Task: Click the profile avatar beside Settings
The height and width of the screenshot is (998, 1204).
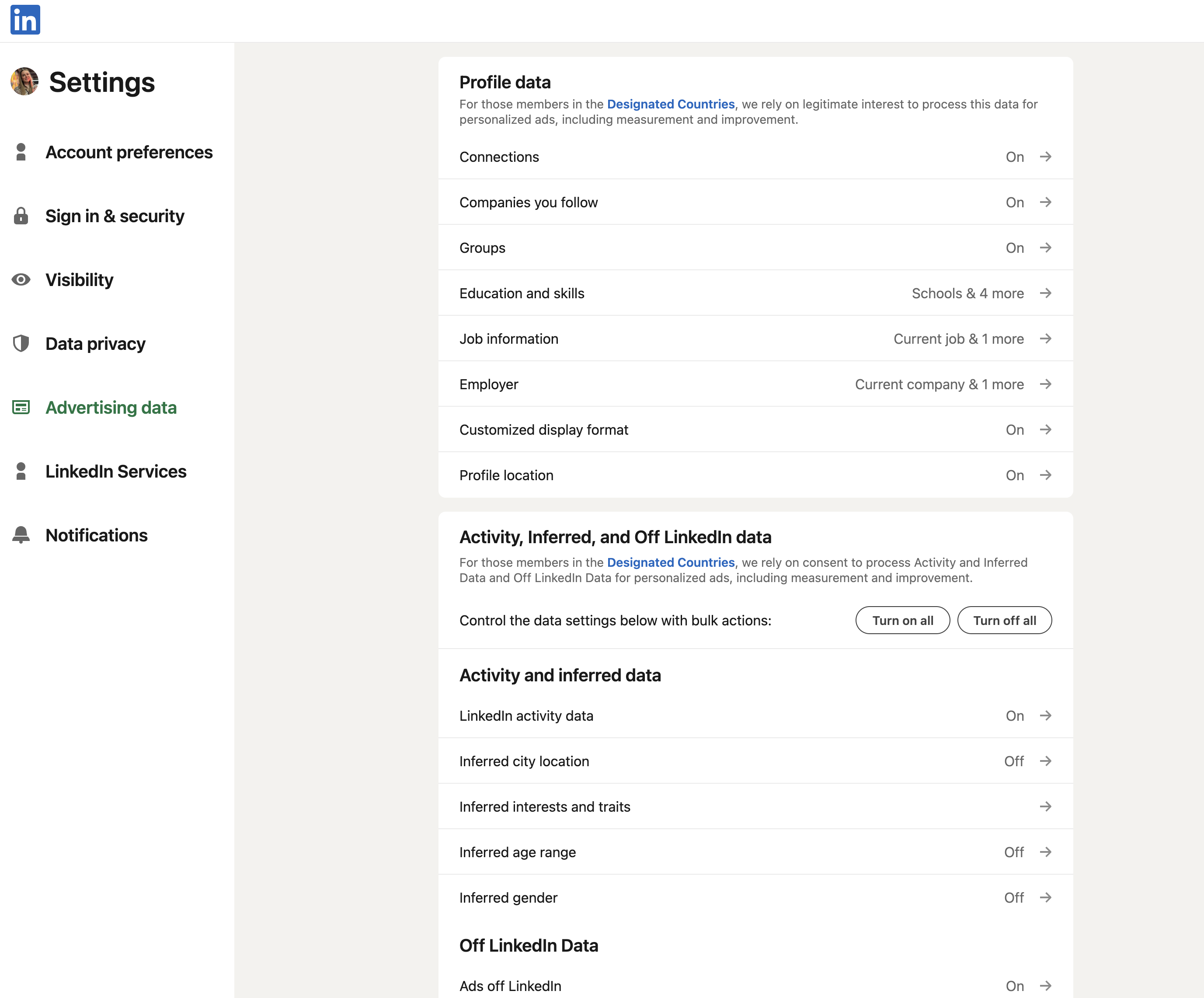Action: (x=24, y=81)
